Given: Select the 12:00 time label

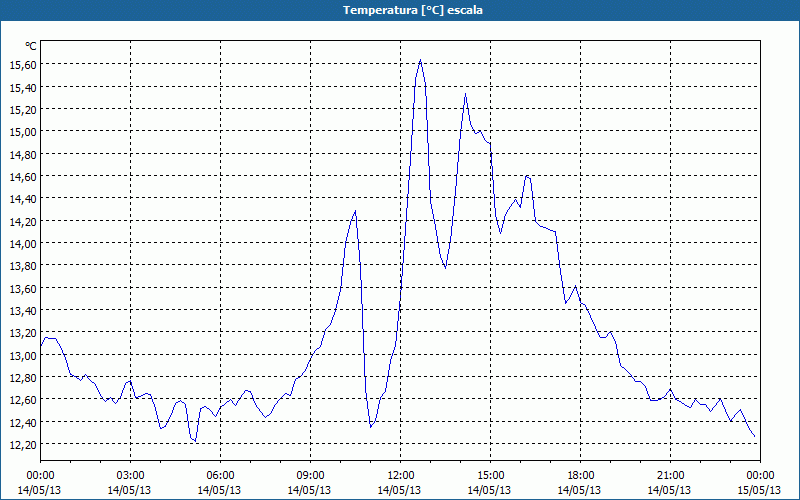Looking at the screenshot, I should (x=401, y=476).
